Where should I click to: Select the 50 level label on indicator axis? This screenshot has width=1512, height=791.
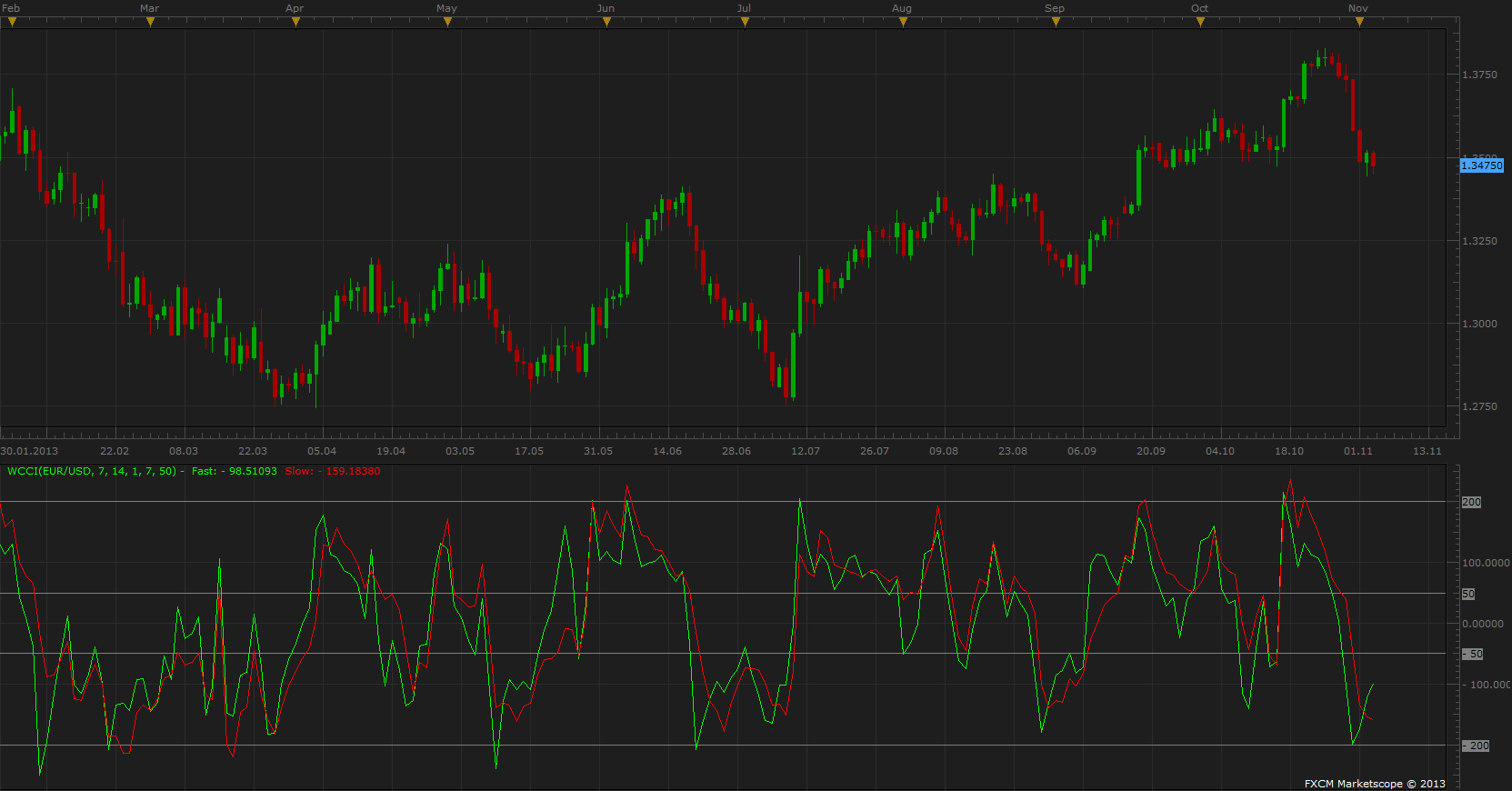click(x=1468, y=594)
